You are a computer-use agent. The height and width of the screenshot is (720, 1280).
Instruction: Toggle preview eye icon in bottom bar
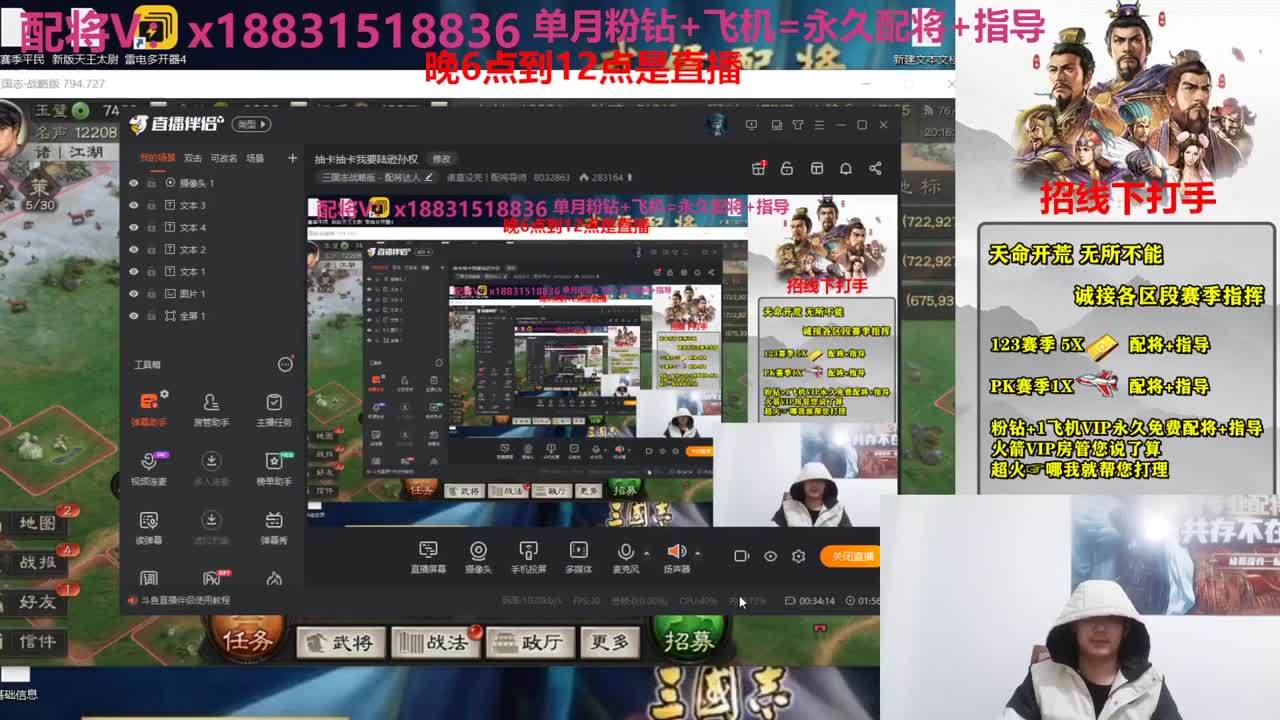pyautogui.click(x=770, y=556)
